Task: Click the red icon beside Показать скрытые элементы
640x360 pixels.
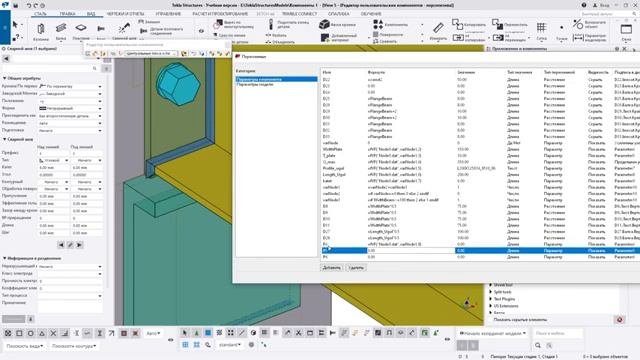Action: pyautogui.click(x=620, y=320)
